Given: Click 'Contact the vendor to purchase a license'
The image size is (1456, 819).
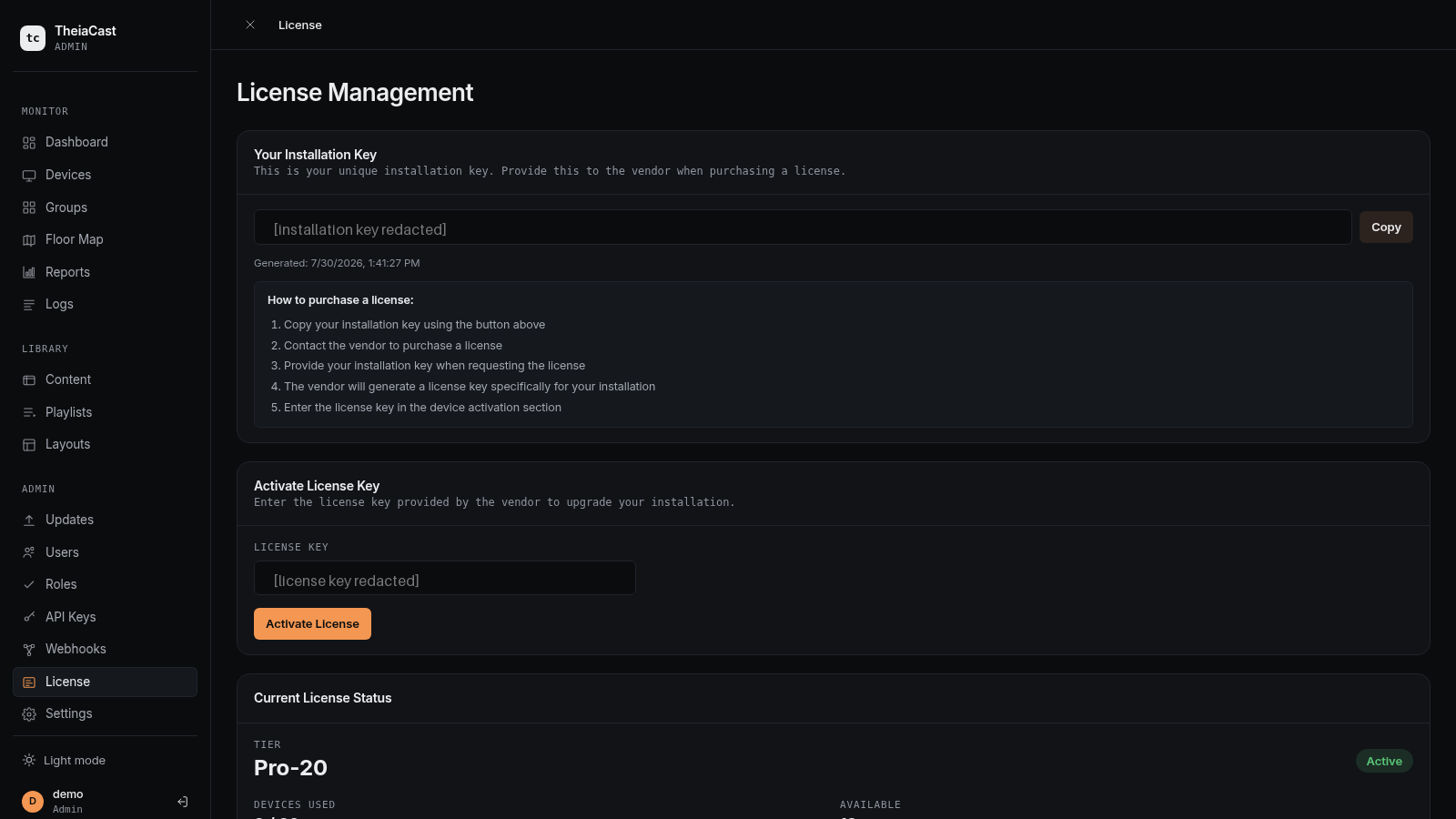Looking at the screenshot, I should pyautogui.click(x=393, y=346).
